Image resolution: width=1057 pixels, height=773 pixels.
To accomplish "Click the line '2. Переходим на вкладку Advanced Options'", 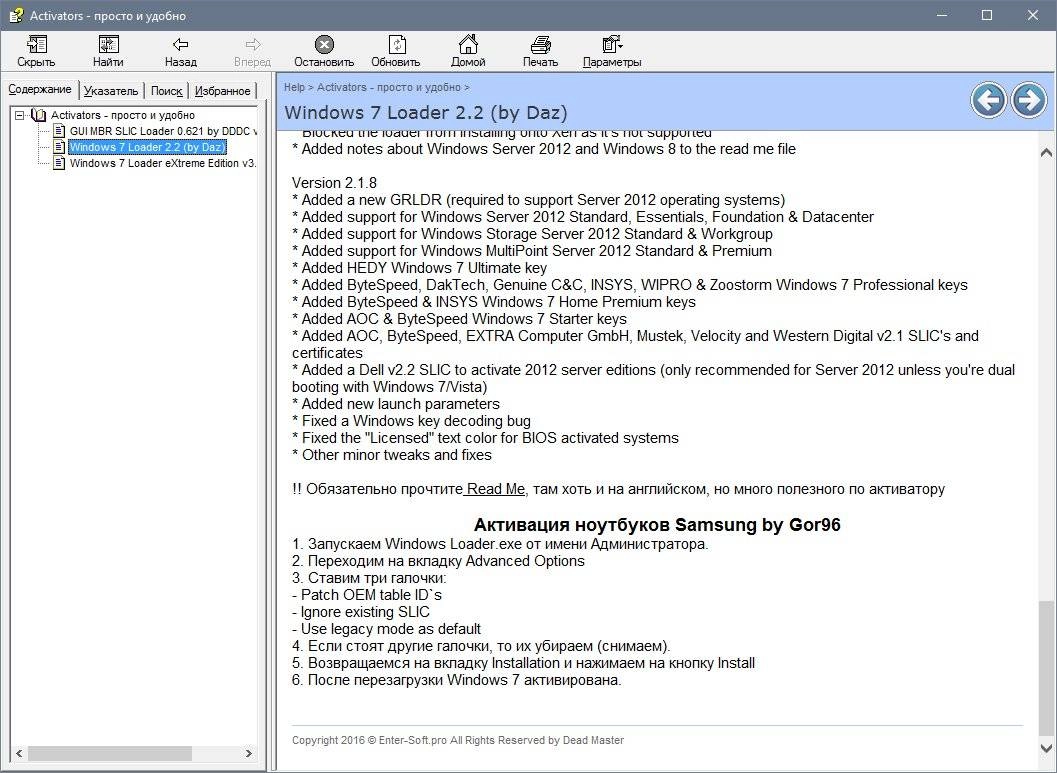I will (x=438, y=561).
